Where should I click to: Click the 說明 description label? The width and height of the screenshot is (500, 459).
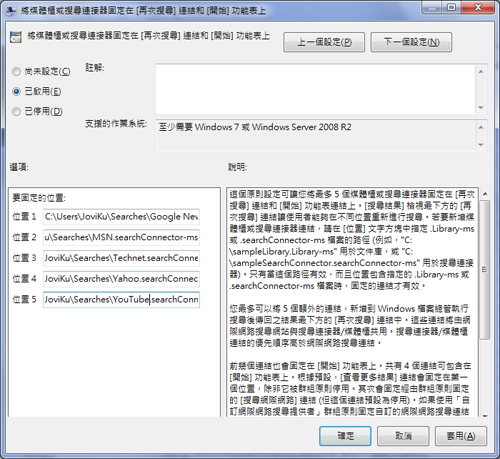237,167
